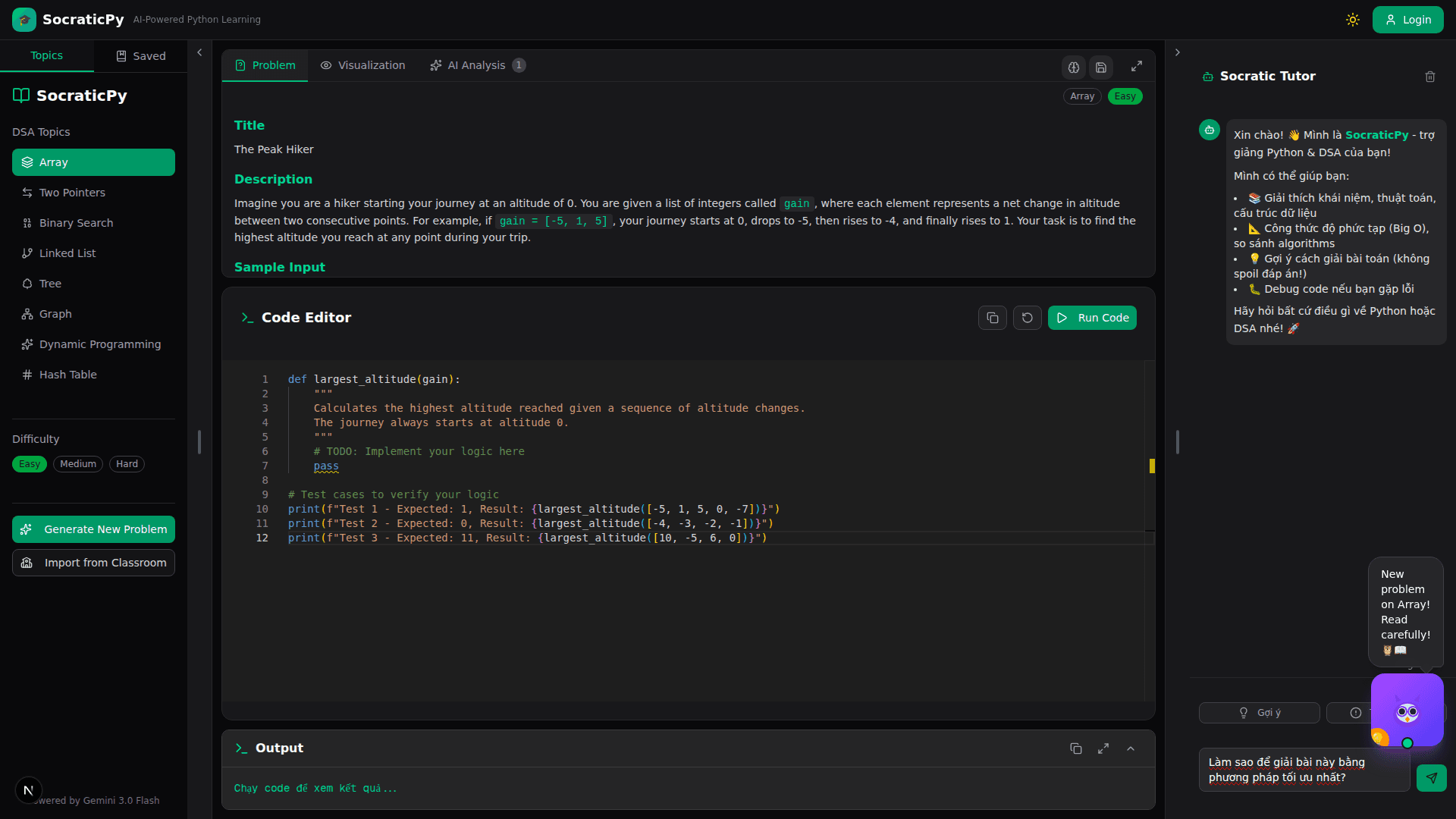
Task: Switch to light theme with the sun icon
Action: (x=1353, y=19)
